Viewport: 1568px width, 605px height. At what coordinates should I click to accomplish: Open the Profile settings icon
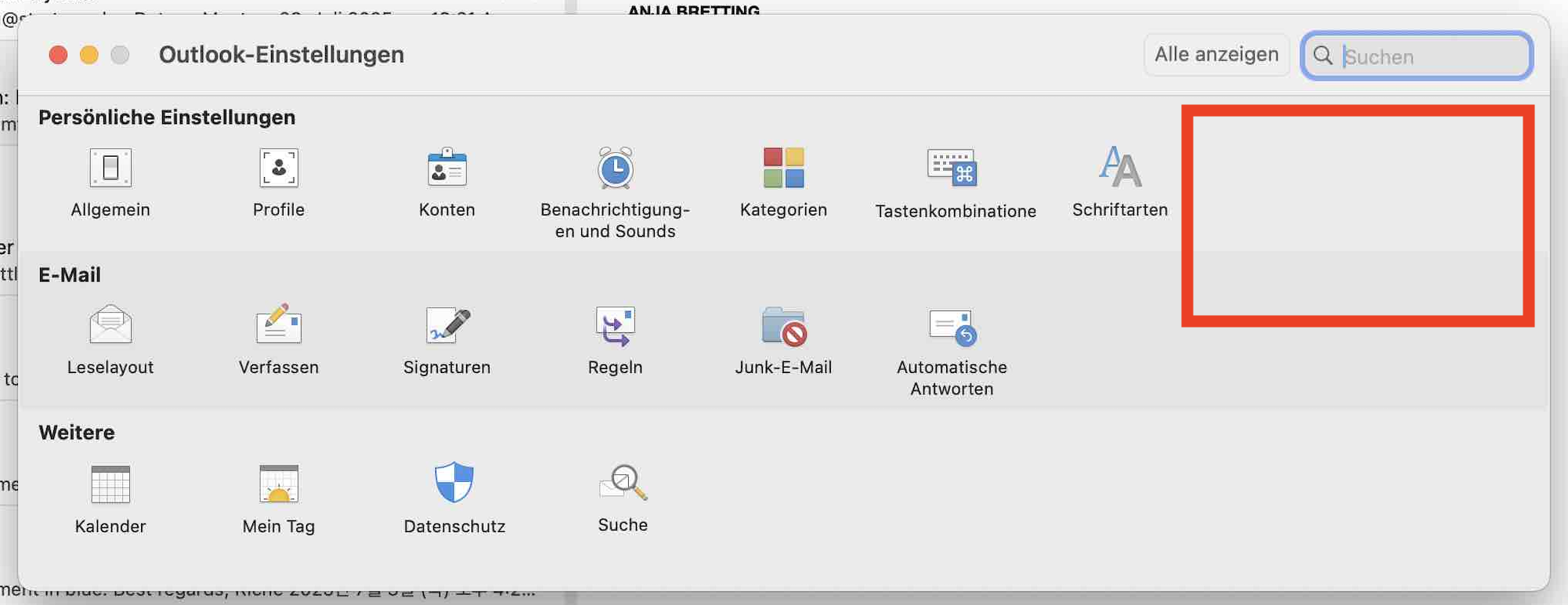[x=279, y=168]
